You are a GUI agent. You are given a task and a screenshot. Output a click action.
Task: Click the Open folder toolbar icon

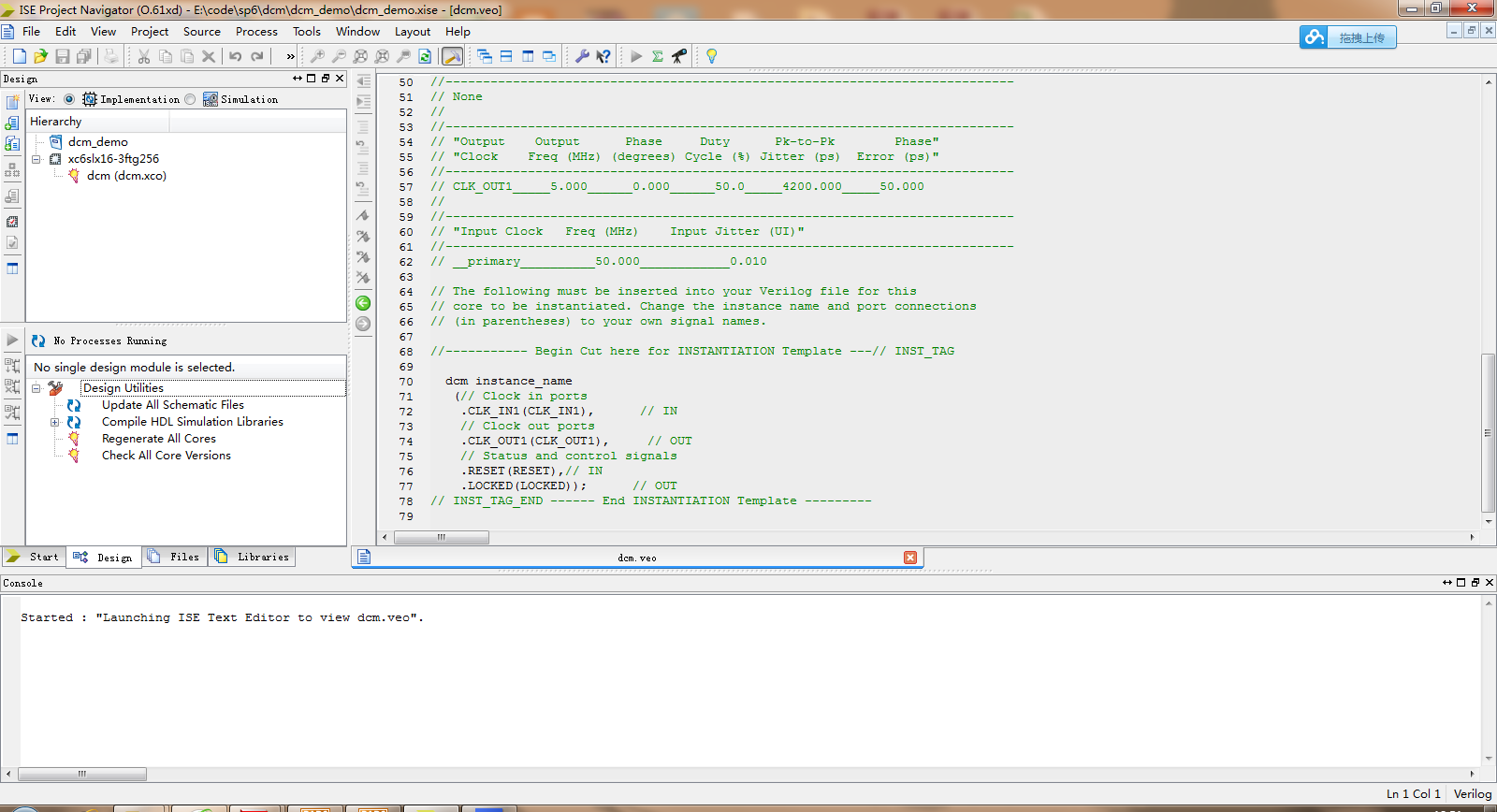point(40,56)
